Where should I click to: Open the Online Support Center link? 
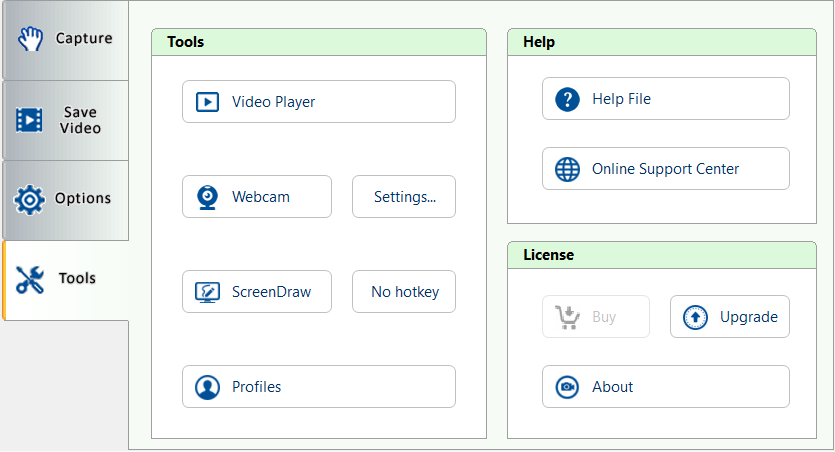(665, 169)
